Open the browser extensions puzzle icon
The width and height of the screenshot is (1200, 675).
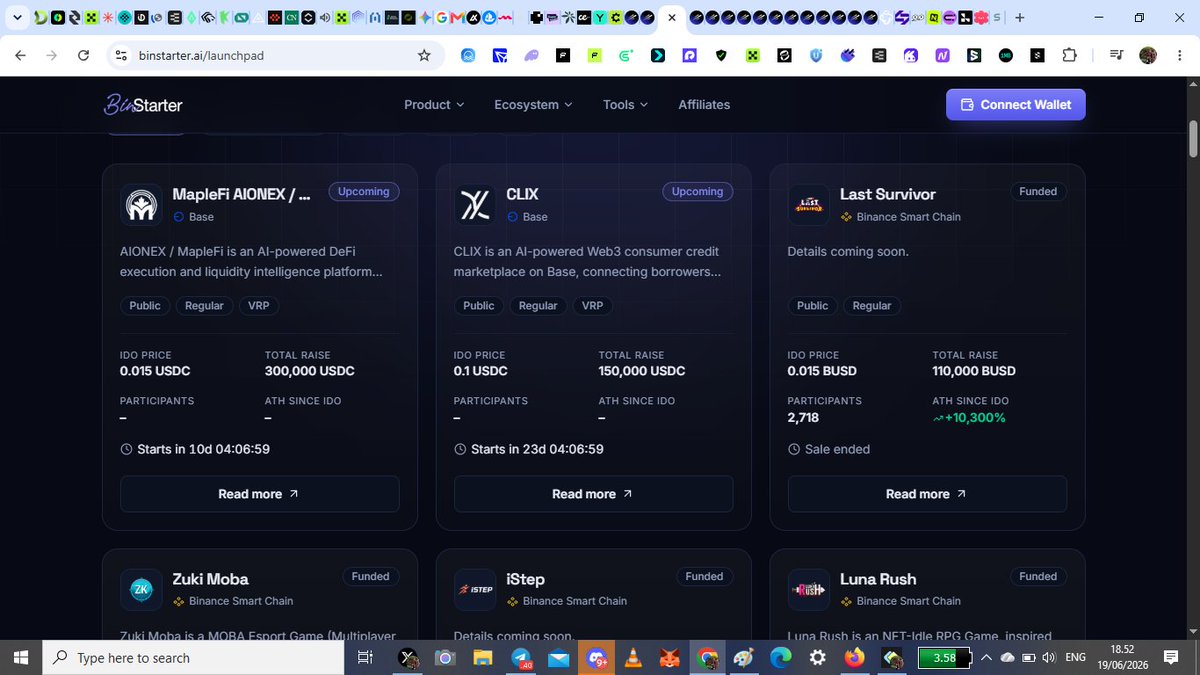[1069, 56]
